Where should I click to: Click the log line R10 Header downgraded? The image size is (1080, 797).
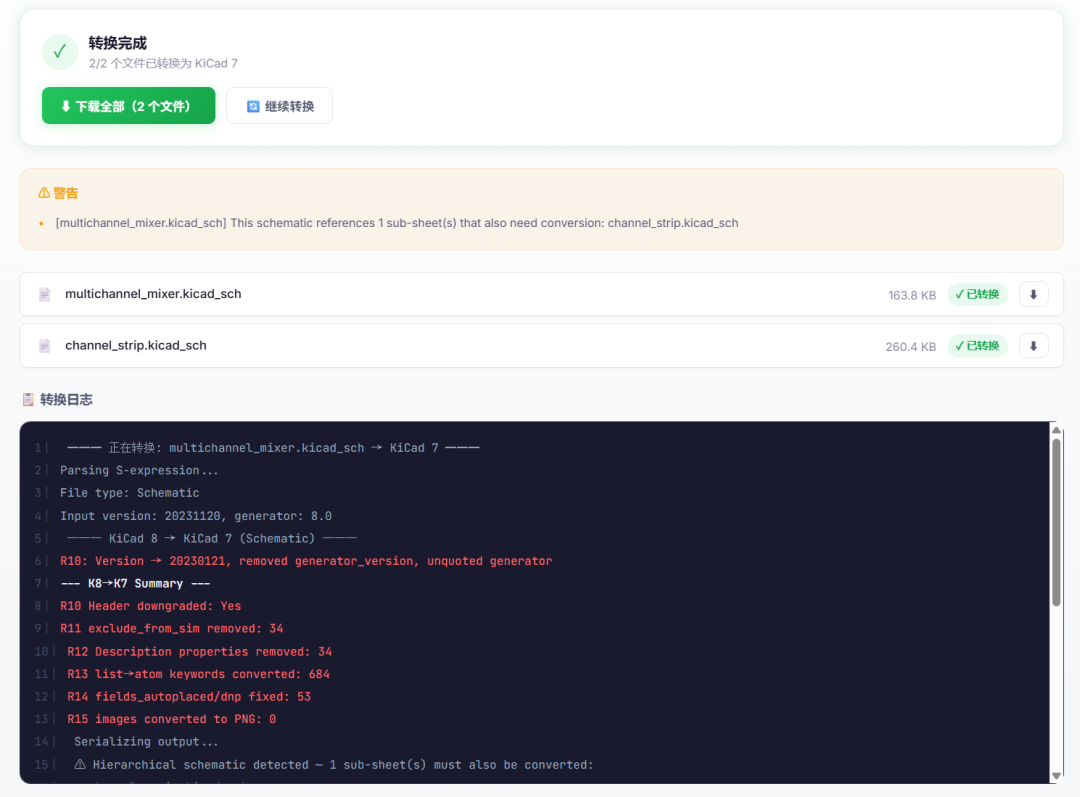[150, 606]
